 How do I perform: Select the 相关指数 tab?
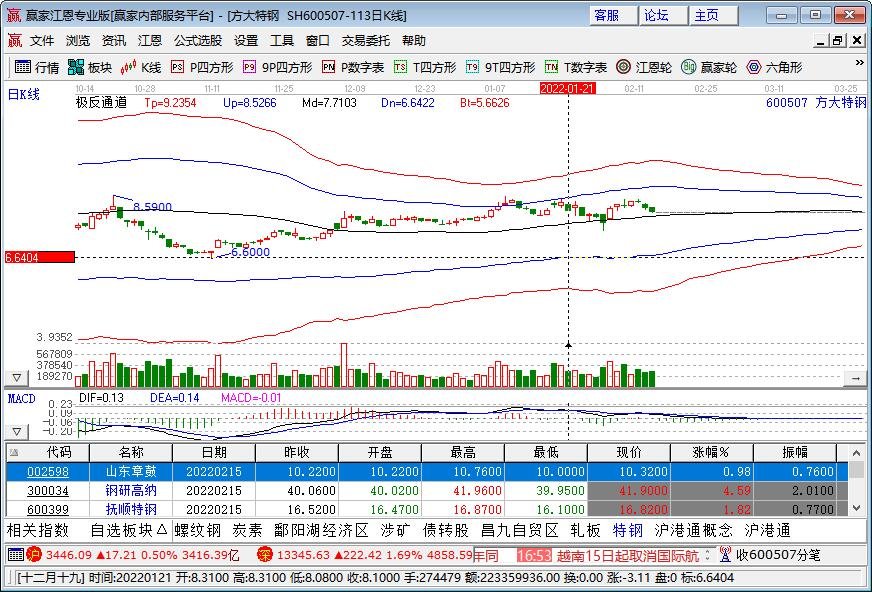point(38,530)
